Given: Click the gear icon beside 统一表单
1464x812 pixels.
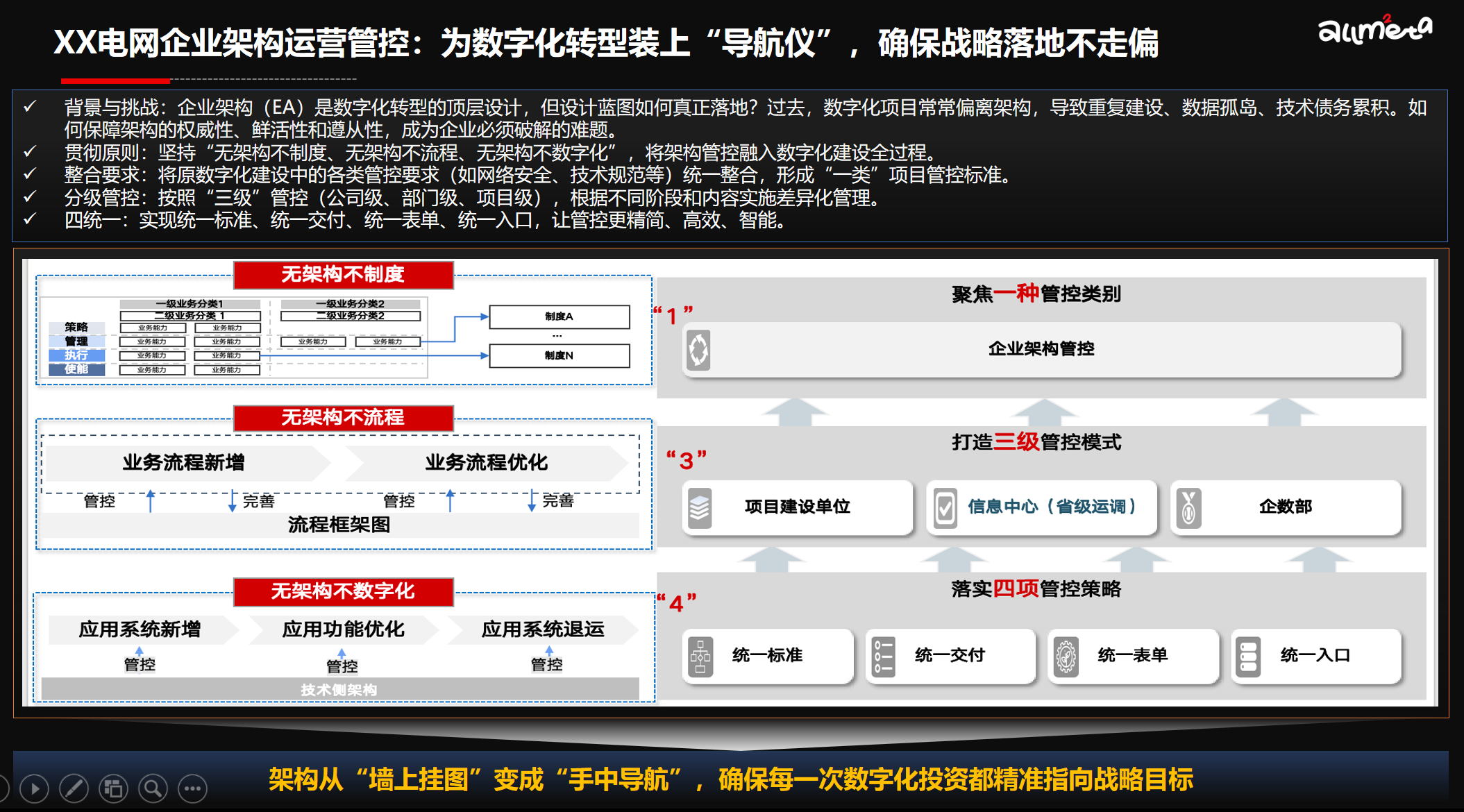Looking at the screenshot, I should [x=1066, y=657].
